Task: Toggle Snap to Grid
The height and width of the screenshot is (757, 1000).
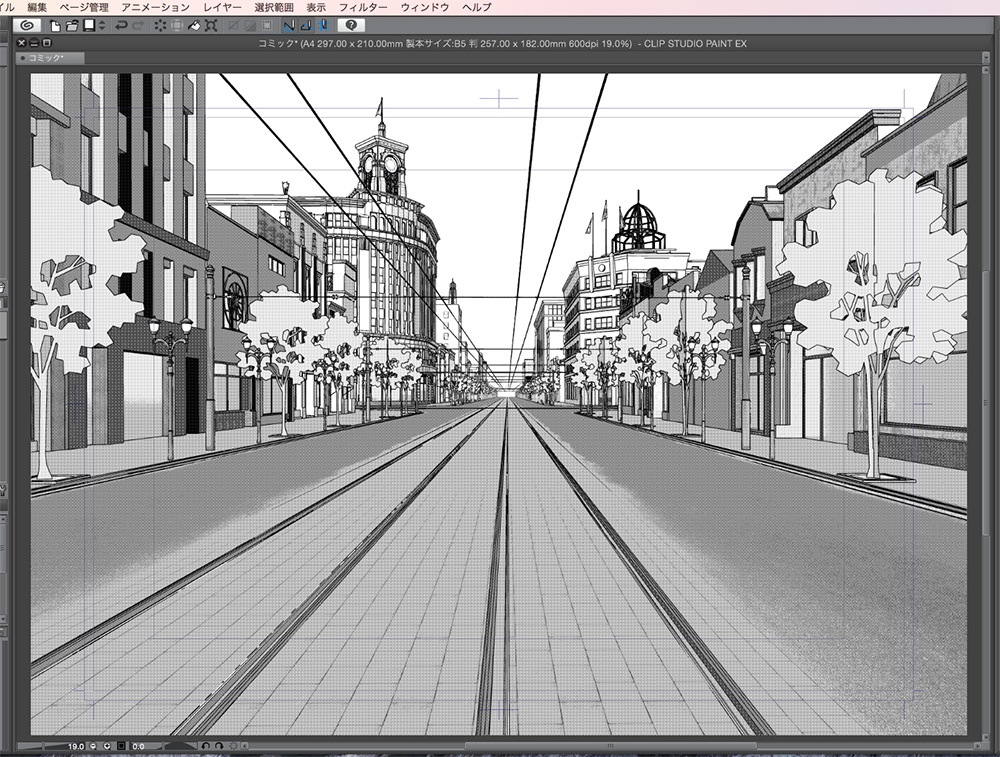Action: [x=324, y=24]
